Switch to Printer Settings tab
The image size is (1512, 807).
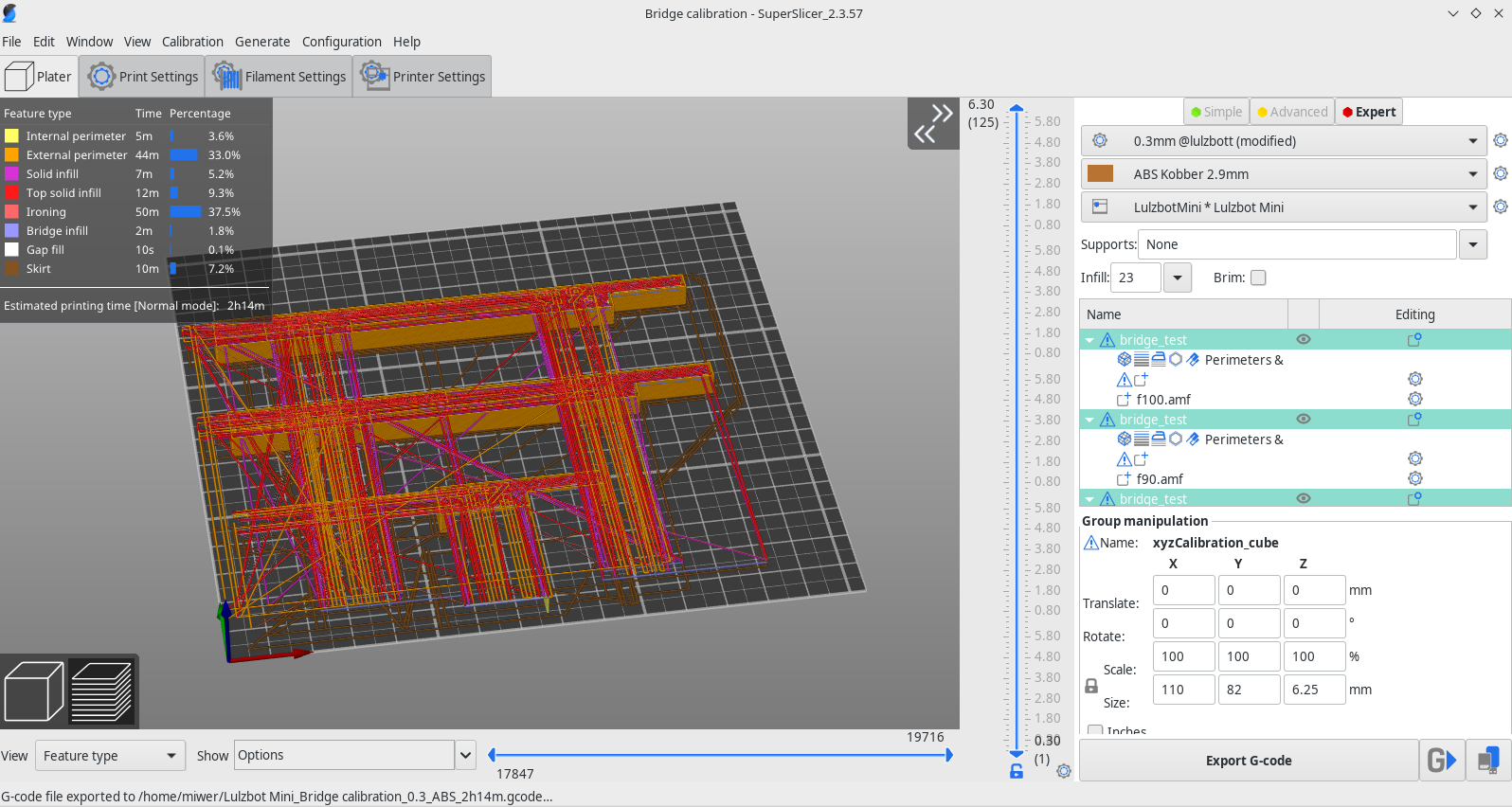click(423, 77)
